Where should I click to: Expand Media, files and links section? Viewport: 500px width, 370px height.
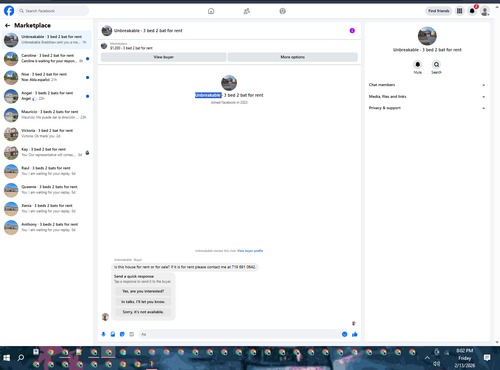427,97
